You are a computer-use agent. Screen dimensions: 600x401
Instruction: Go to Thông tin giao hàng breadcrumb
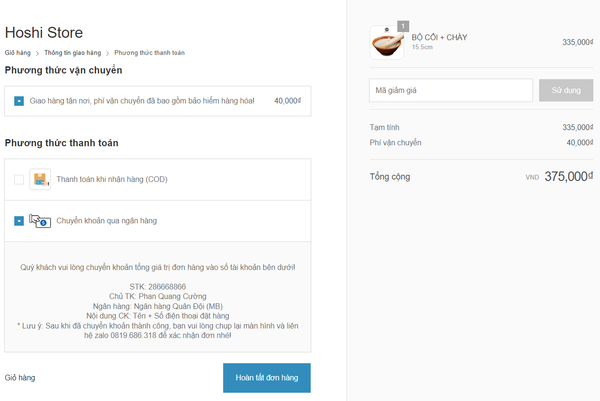(73, 53)
